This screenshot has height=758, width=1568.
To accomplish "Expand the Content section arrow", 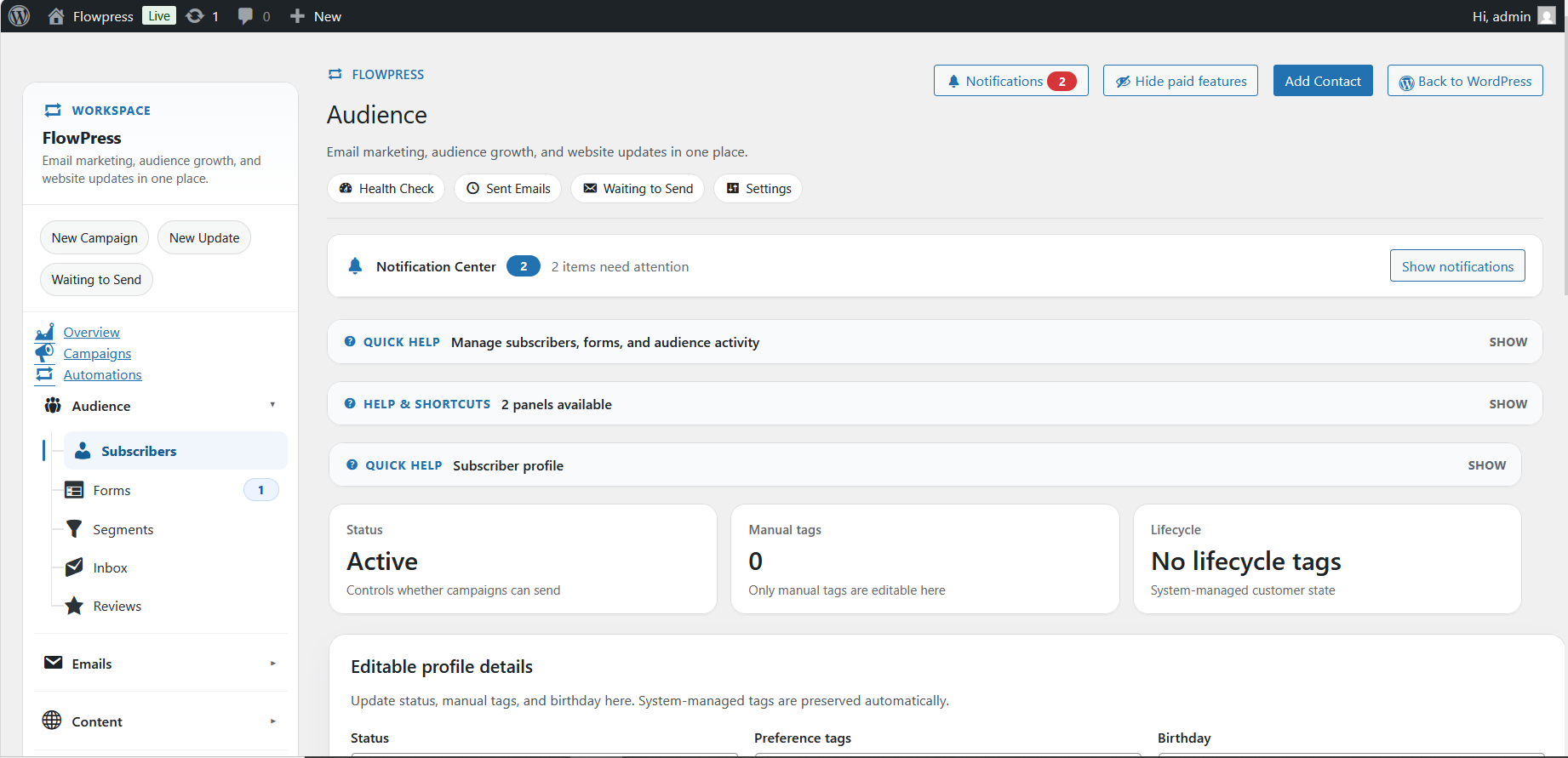I will [272, 721].
